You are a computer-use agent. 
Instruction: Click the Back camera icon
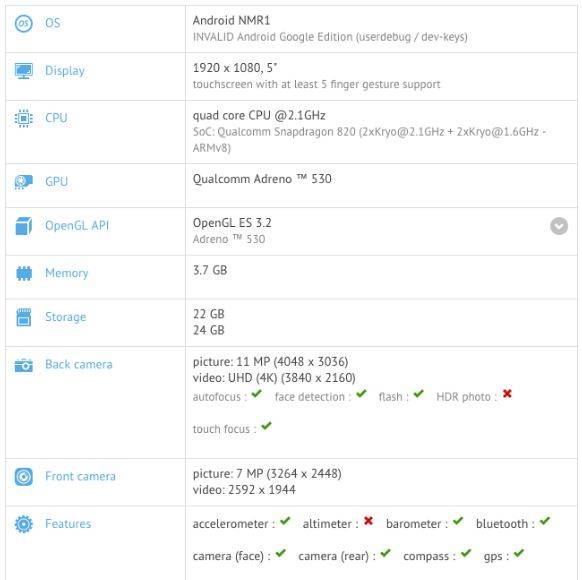23,365
